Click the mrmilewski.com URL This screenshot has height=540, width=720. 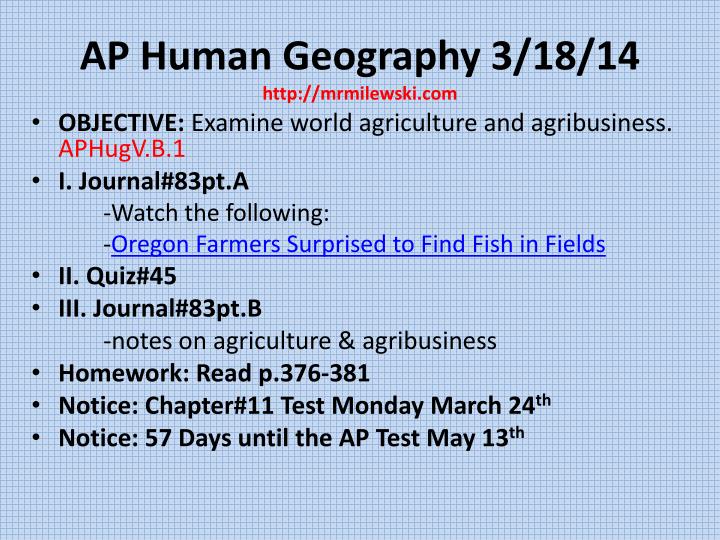360,93
